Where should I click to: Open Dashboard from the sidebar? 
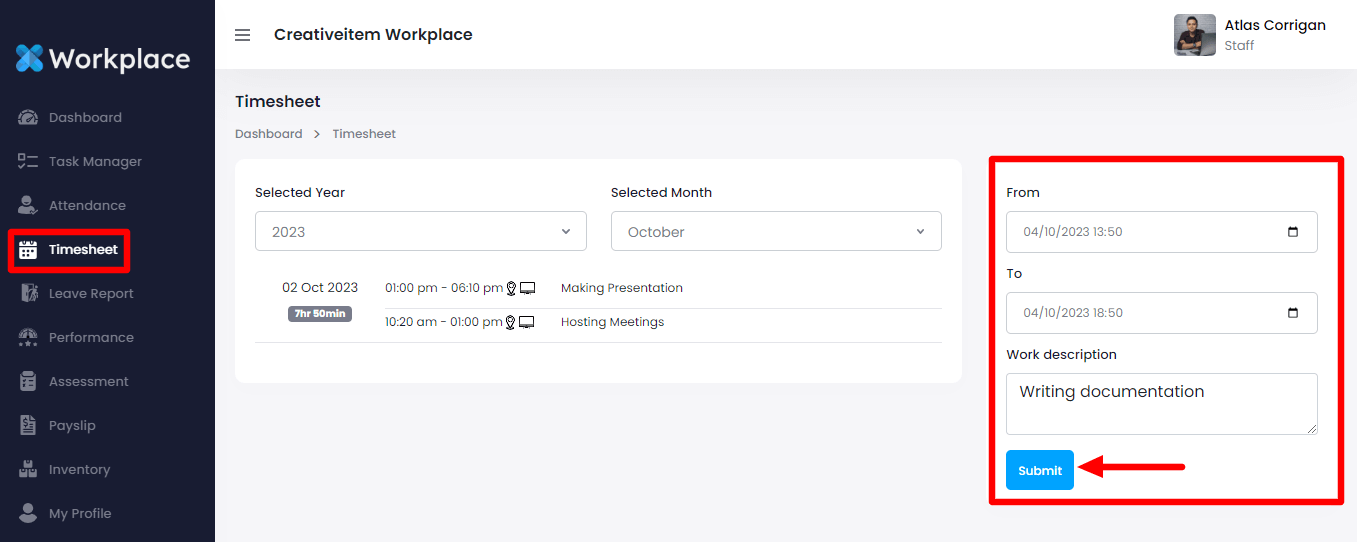pos(85,118)
